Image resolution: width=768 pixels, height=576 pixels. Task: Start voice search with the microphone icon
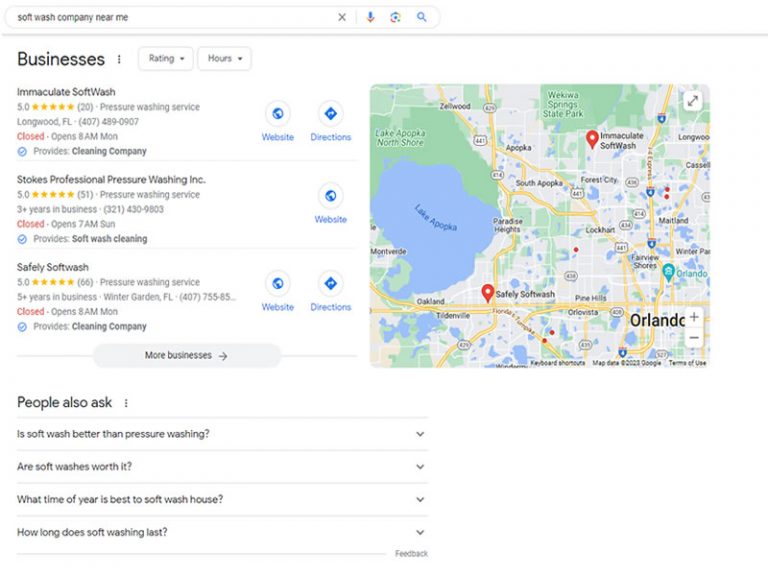[x=370, y=17]
